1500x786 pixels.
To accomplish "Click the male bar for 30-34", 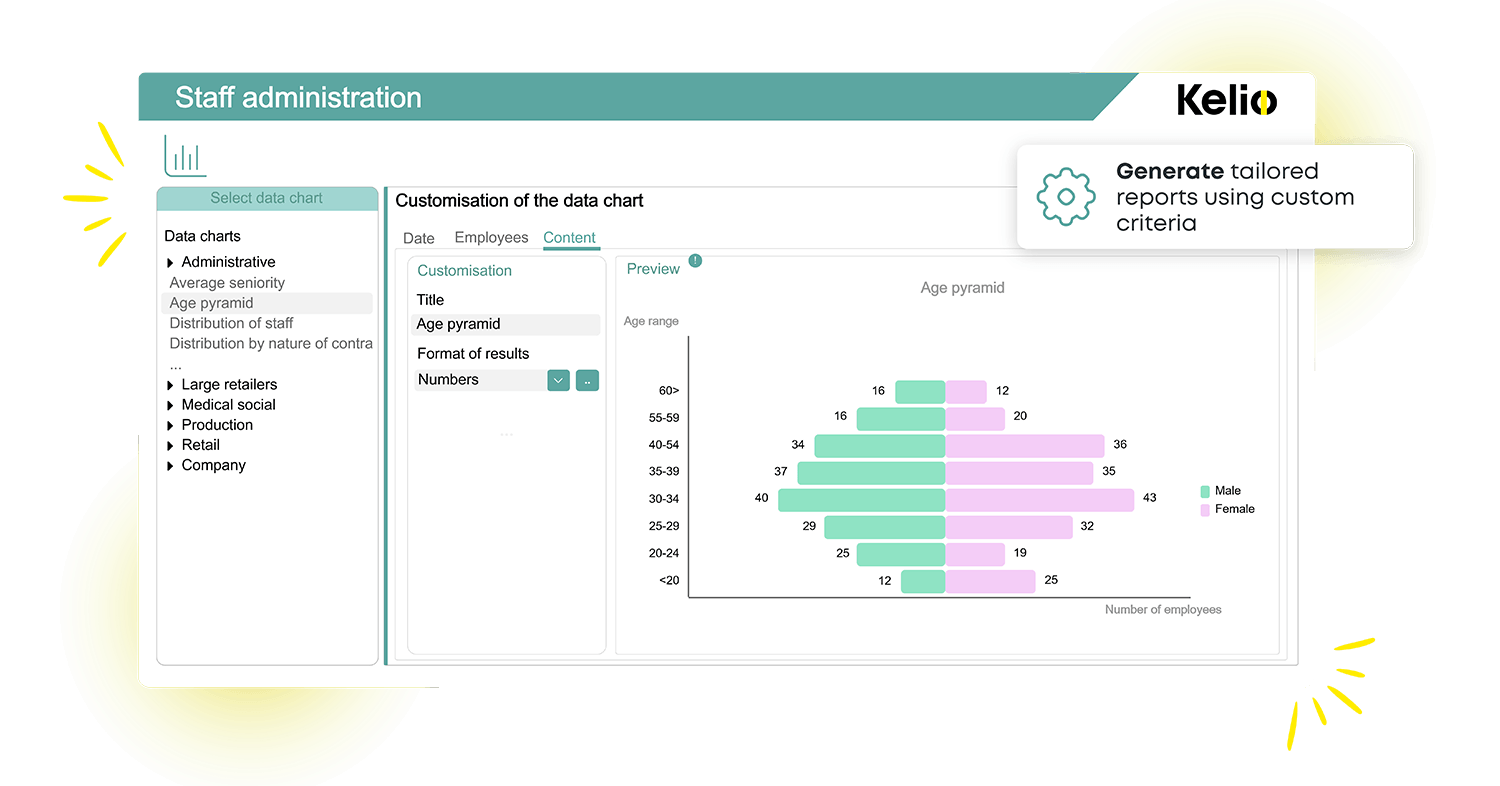I will (x=862, y=499).
